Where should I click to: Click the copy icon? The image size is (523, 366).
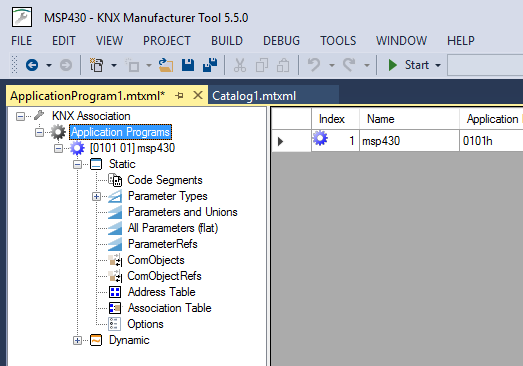(x=262, y=65)
